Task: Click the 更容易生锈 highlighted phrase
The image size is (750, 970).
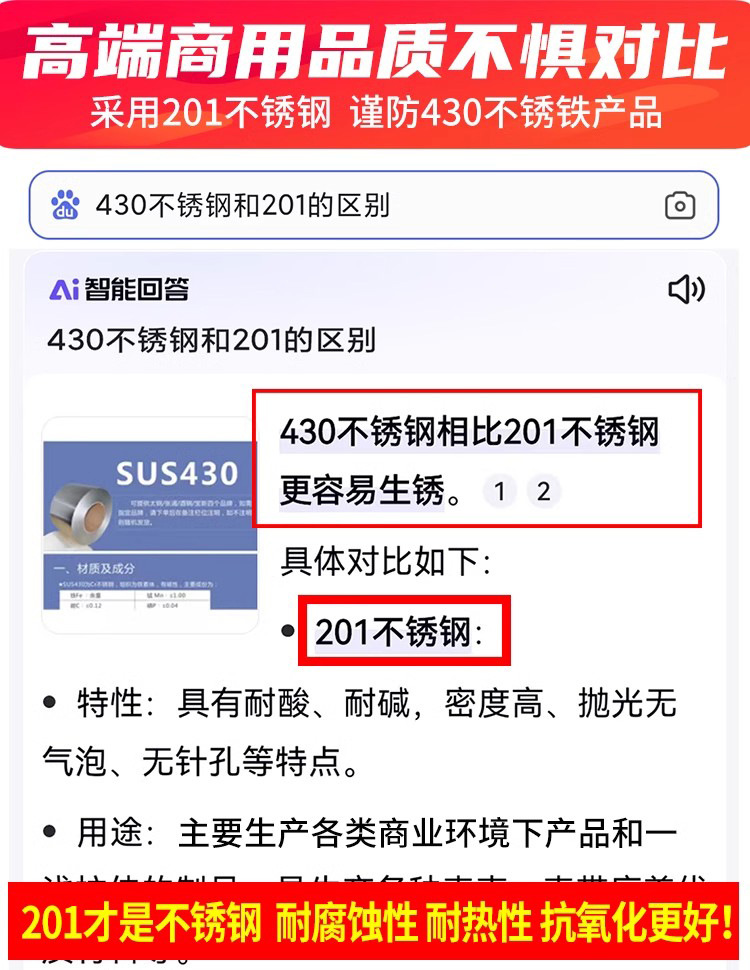Action: [362, 491]
